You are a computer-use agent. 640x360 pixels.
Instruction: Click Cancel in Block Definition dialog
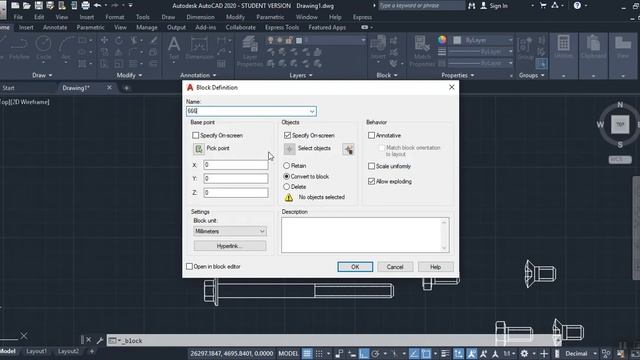[x=395, y=267]
